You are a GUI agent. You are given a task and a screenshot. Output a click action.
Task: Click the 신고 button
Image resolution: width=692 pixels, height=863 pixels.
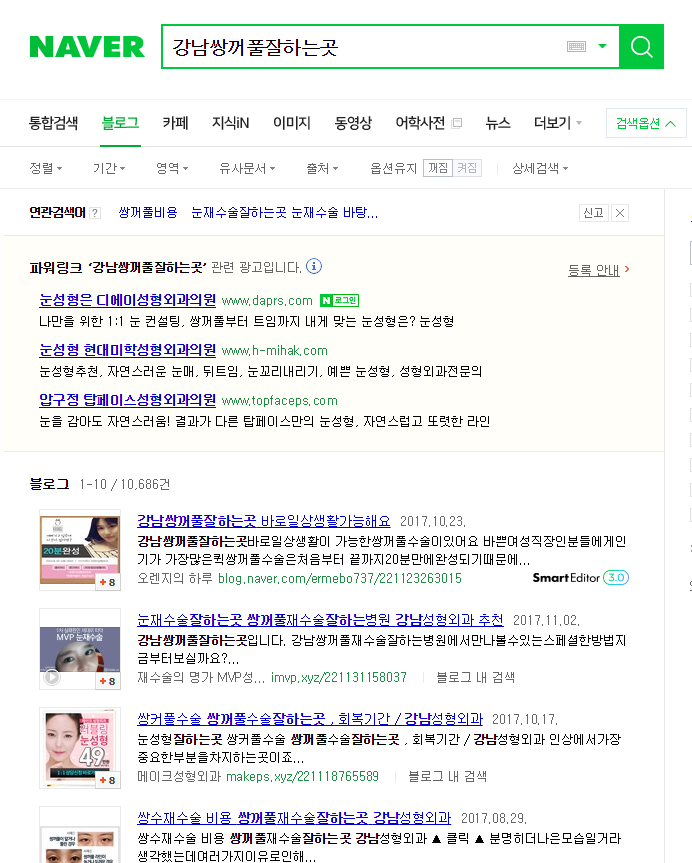tap(593, 213)
